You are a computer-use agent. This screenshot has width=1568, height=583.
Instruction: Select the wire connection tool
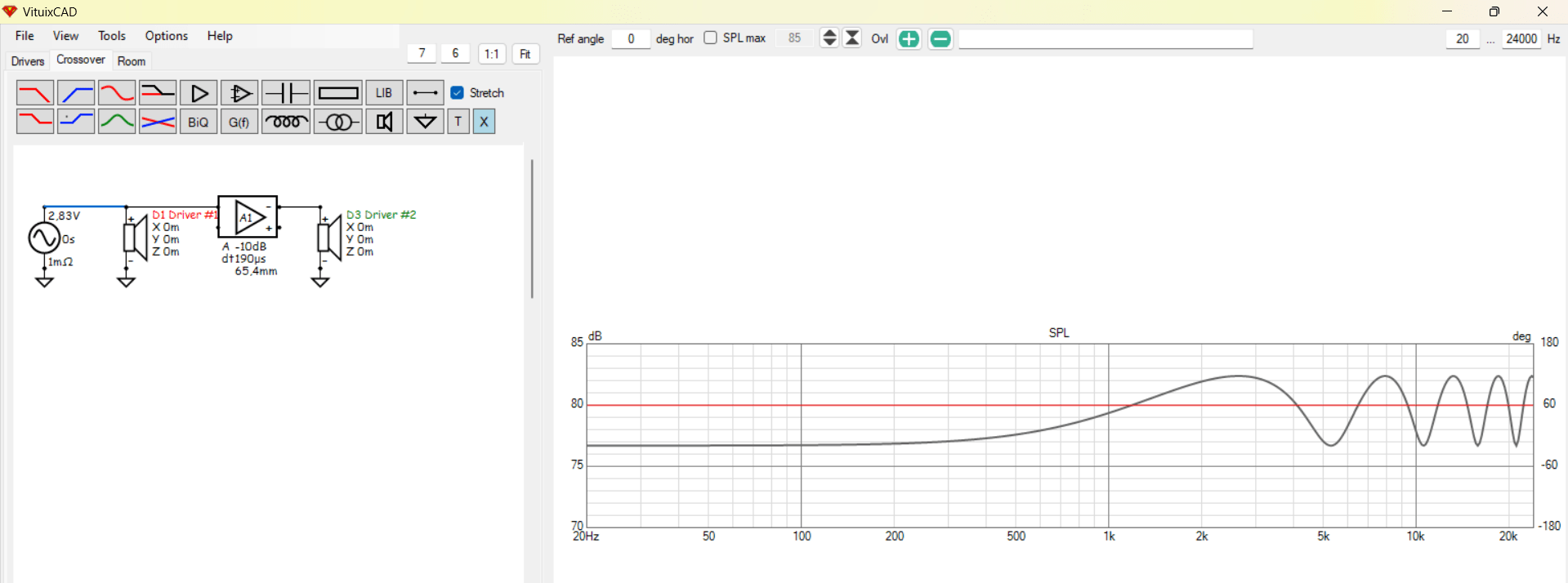tap(425, 93)
